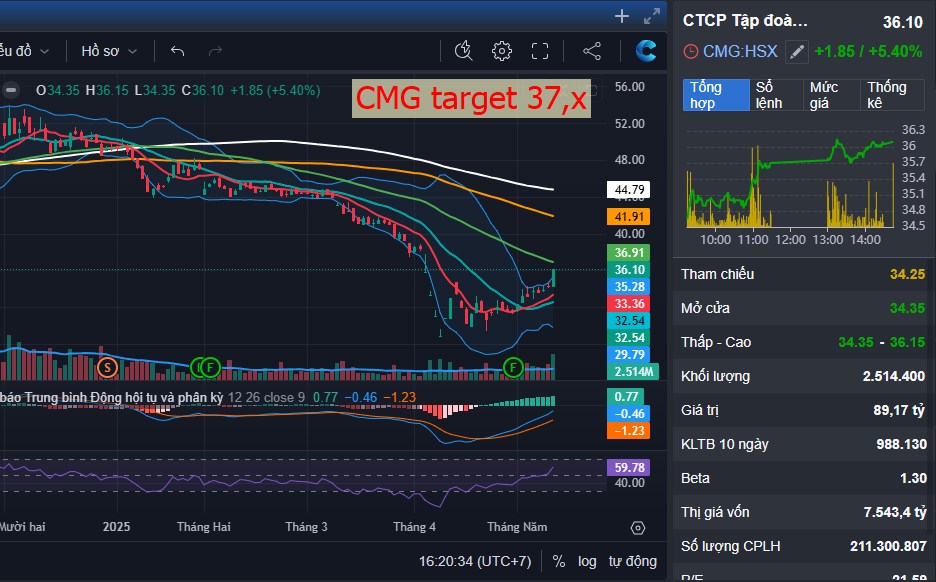Click the 33.36 red price label

629,303
